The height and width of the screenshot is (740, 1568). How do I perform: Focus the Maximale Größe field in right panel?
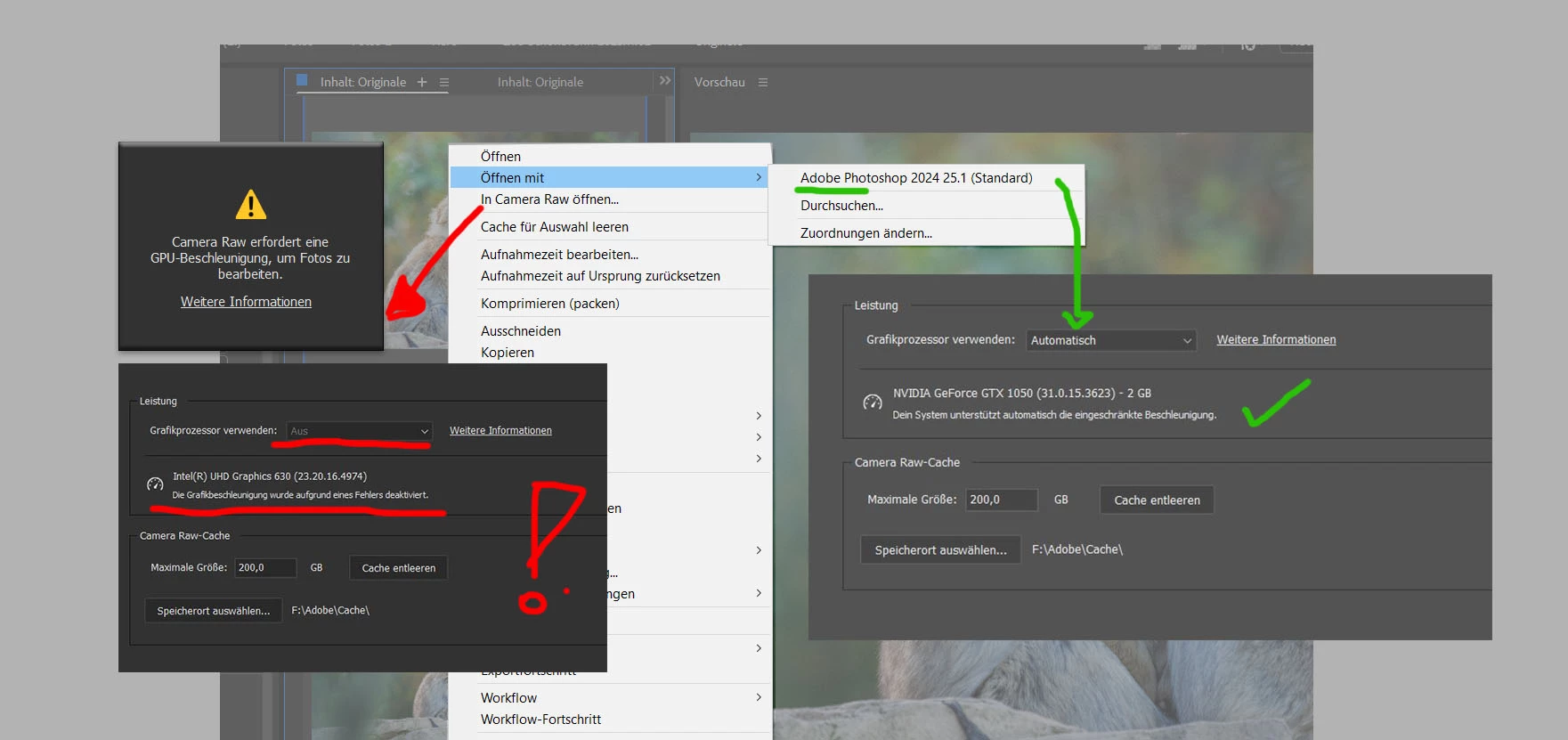pos(1002,500)
